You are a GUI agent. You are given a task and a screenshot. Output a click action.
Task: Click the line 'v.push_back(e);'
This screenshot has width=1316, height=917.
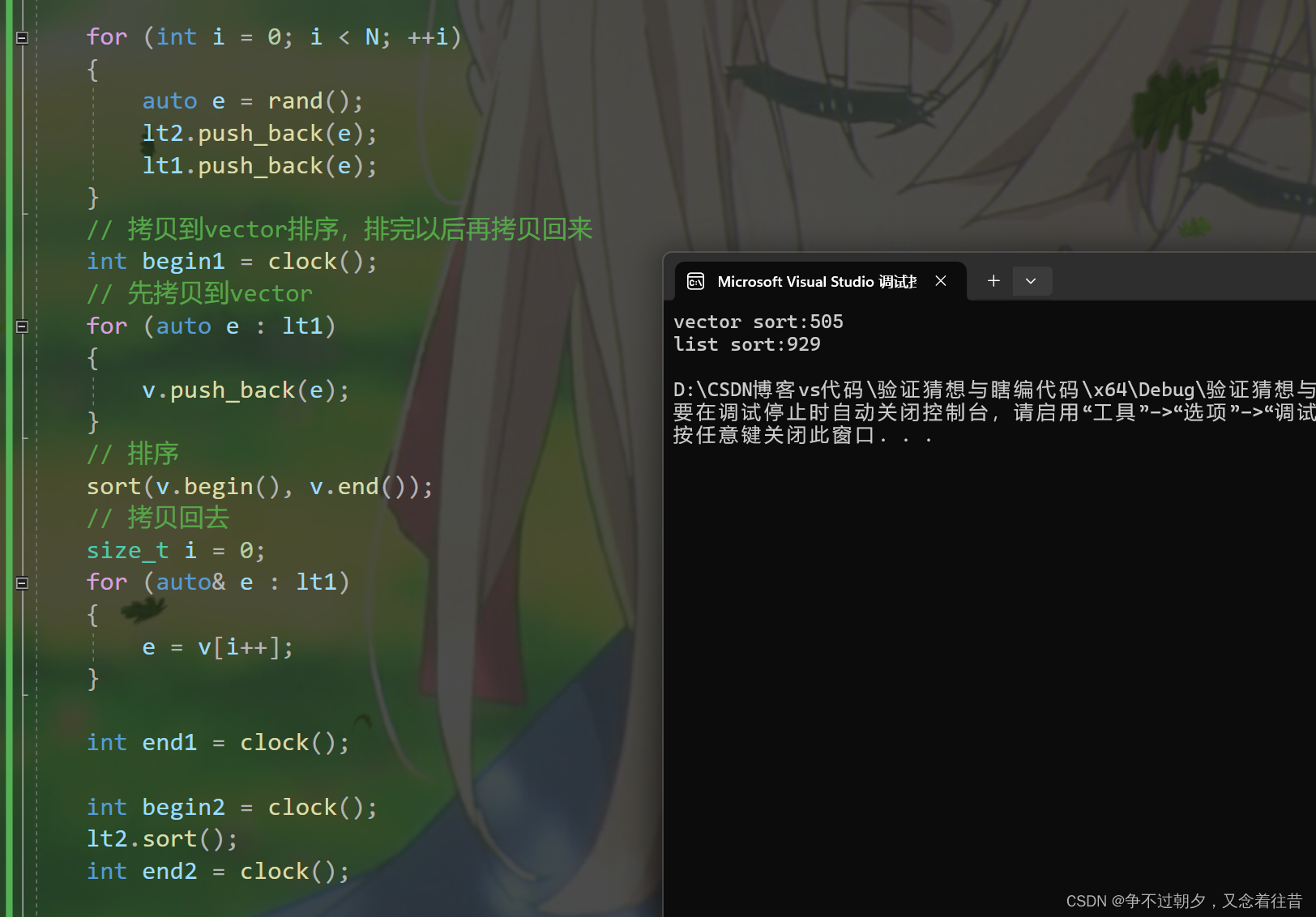(246, 390)
